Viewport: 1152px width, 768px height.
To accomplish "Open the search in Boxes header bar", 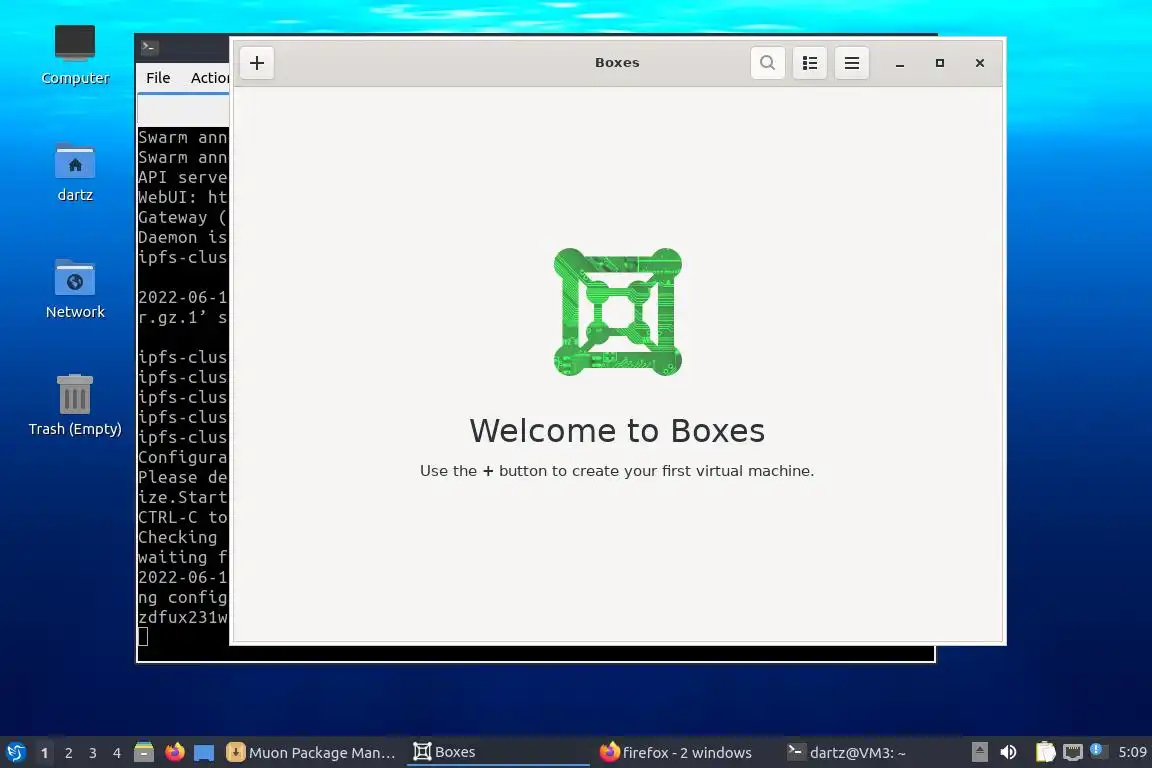I will coord(767,63).
